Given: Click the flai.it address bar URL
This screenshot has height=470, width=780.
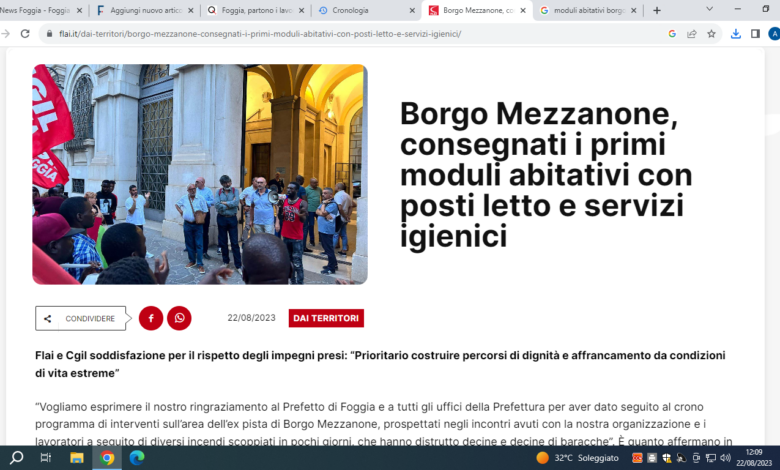Looking at the screenshot, I should (260, 34).
